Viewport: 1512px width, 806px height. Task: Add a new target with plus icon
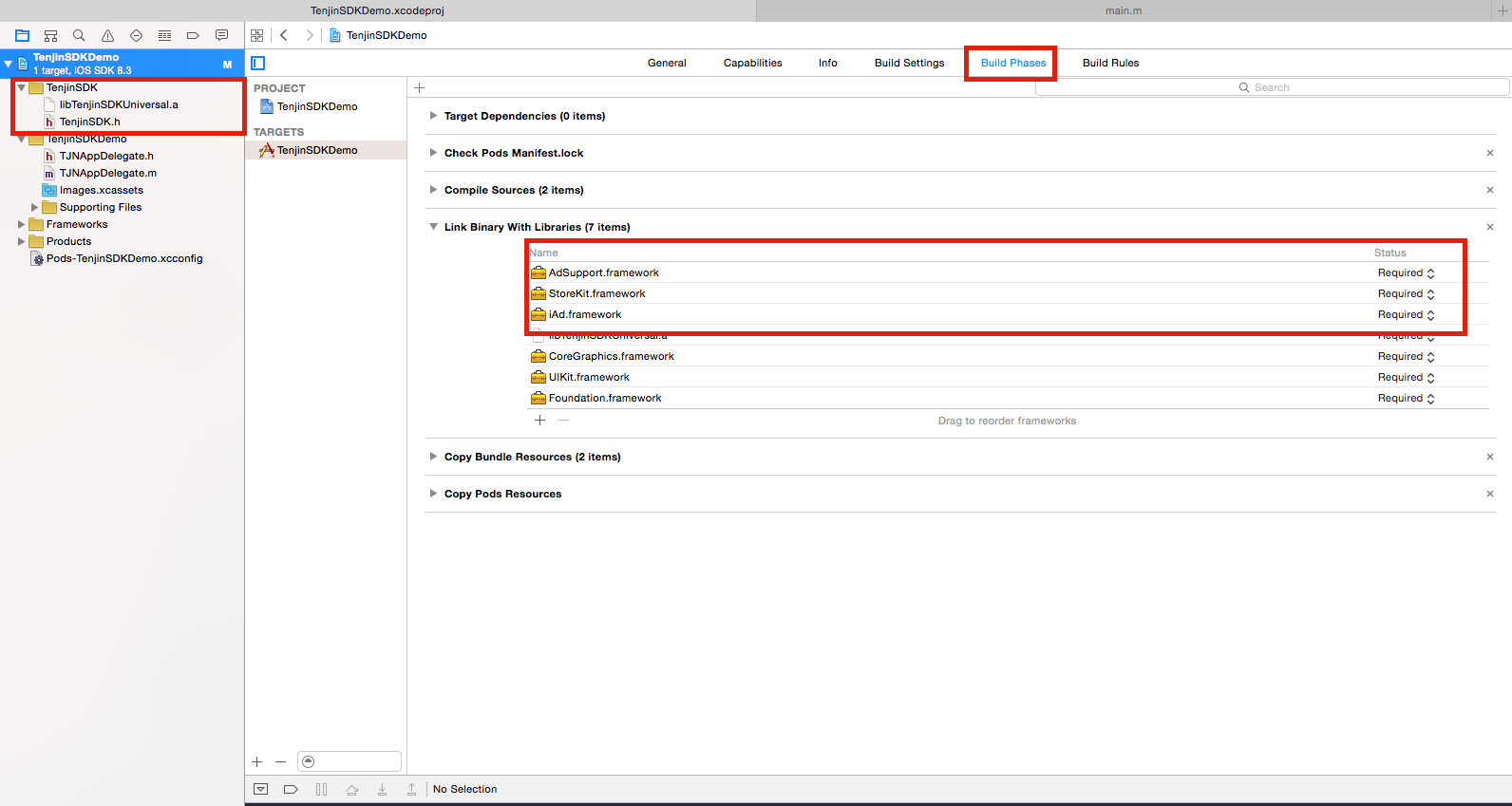[x=257, y=762]
